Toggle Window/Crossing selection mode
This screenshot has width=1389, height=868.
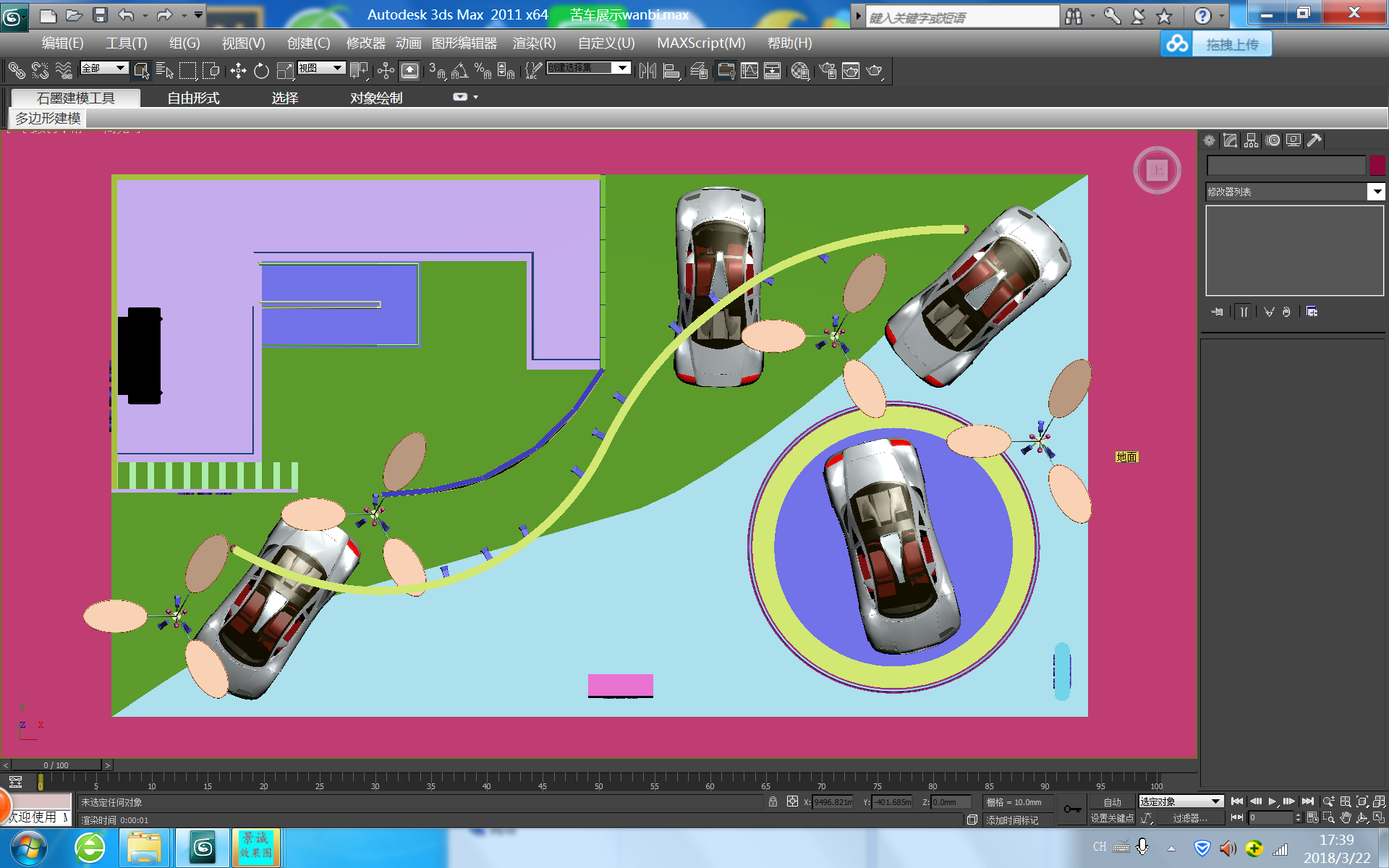point(211,70)
